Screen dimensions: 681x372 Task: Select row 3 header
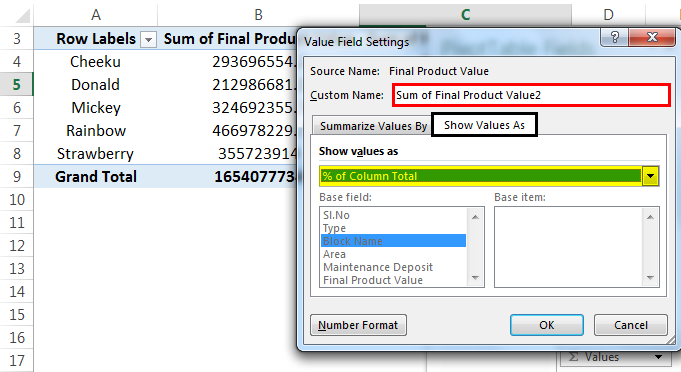17,39
